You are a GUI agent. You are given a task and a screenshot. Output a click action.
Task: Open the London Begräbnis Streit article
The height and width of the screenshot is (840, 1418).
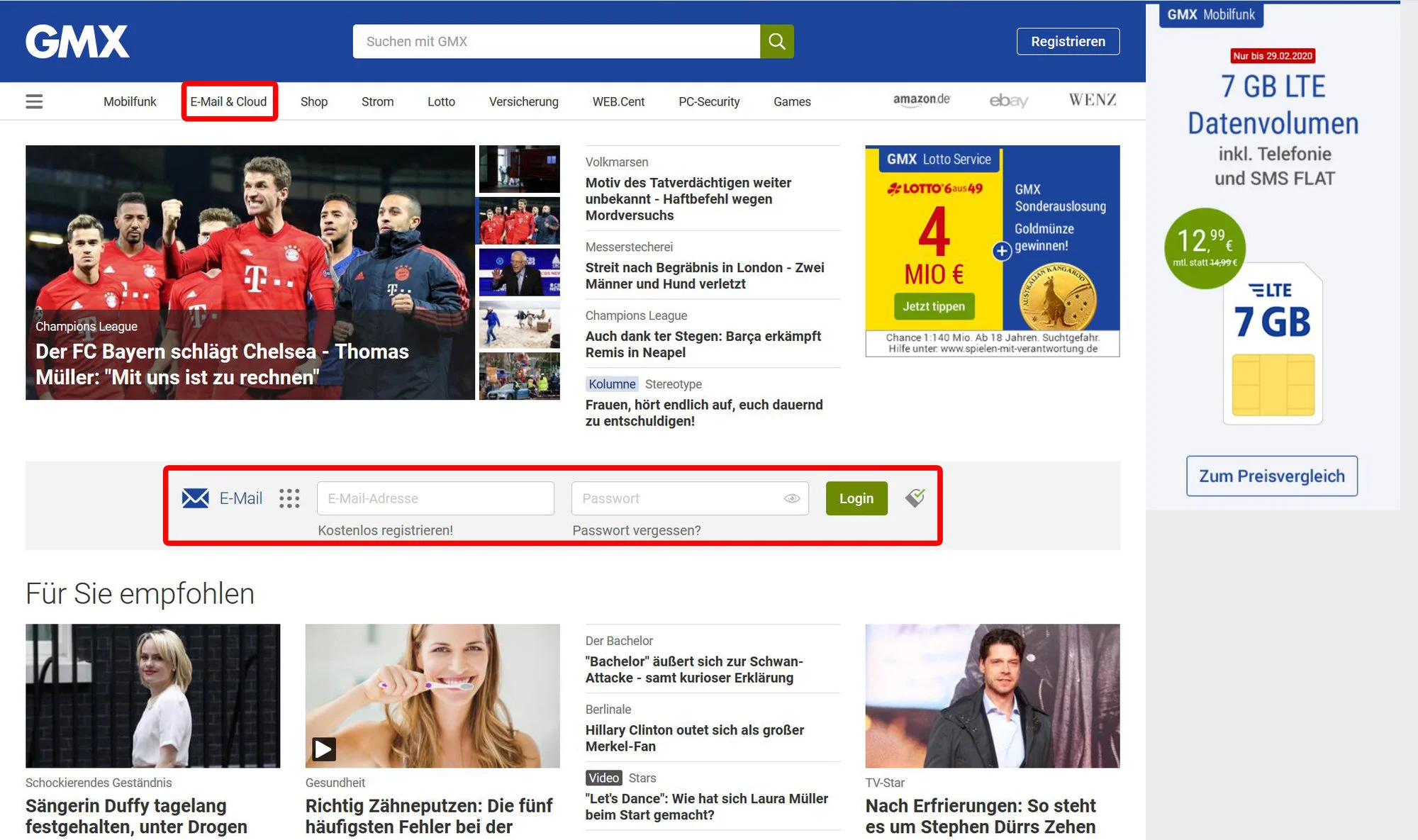[705, 276]
